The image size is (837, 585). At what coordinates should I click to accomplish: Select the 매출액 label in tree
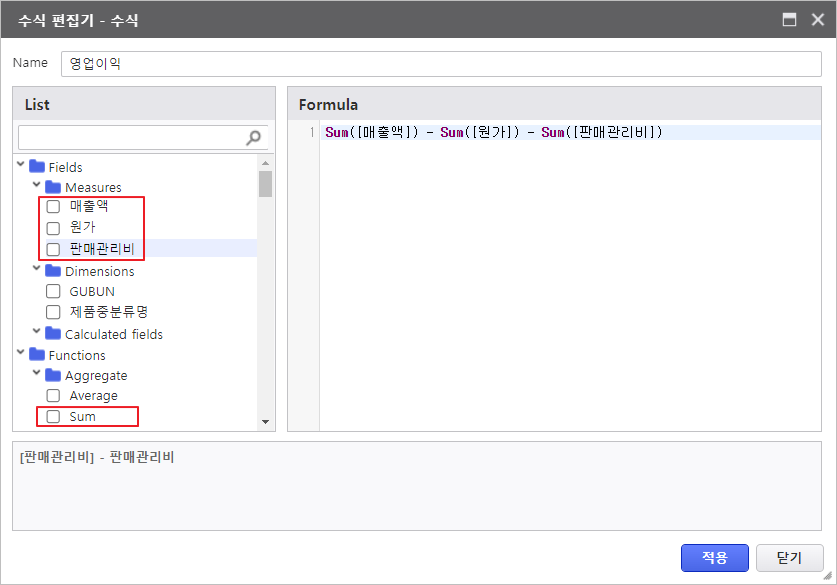click(89, 206)
